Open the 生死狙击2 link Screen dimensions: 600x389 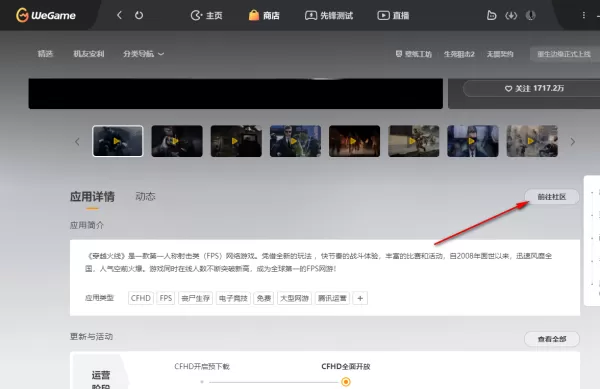point(459,54)
